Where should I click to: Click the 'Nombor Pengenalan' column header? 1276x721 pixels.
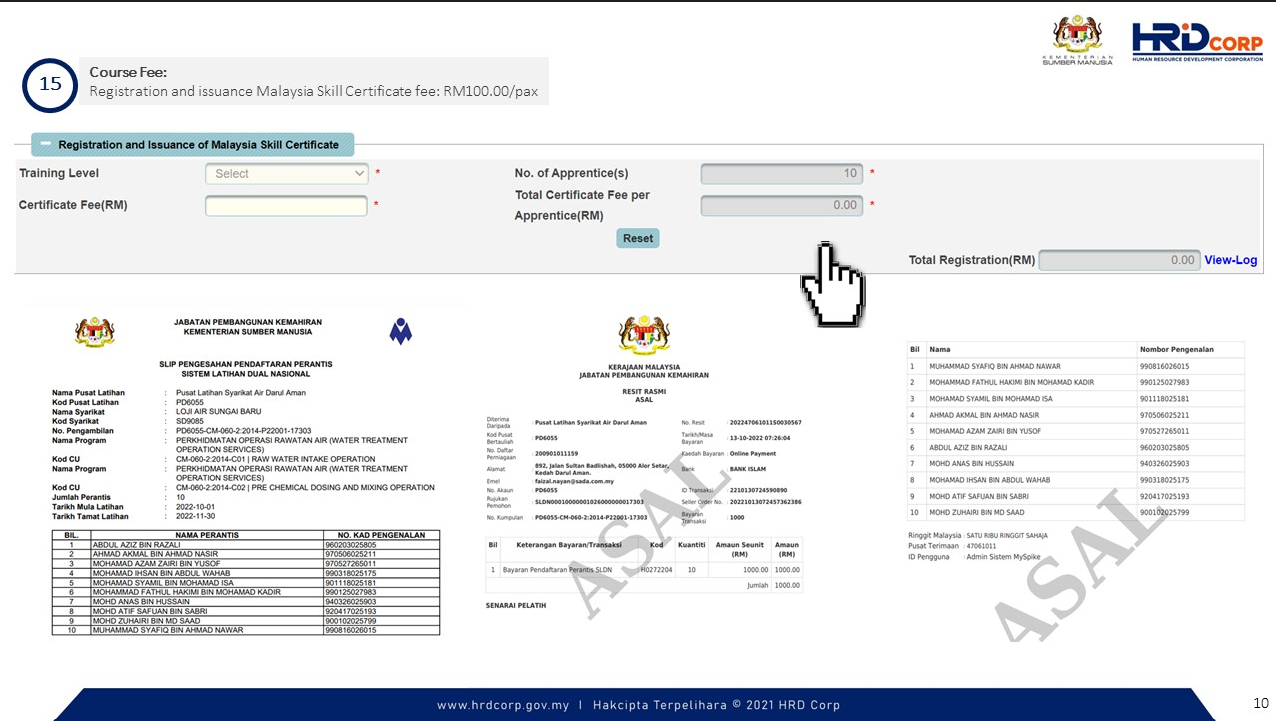[x=1177, y=349]
